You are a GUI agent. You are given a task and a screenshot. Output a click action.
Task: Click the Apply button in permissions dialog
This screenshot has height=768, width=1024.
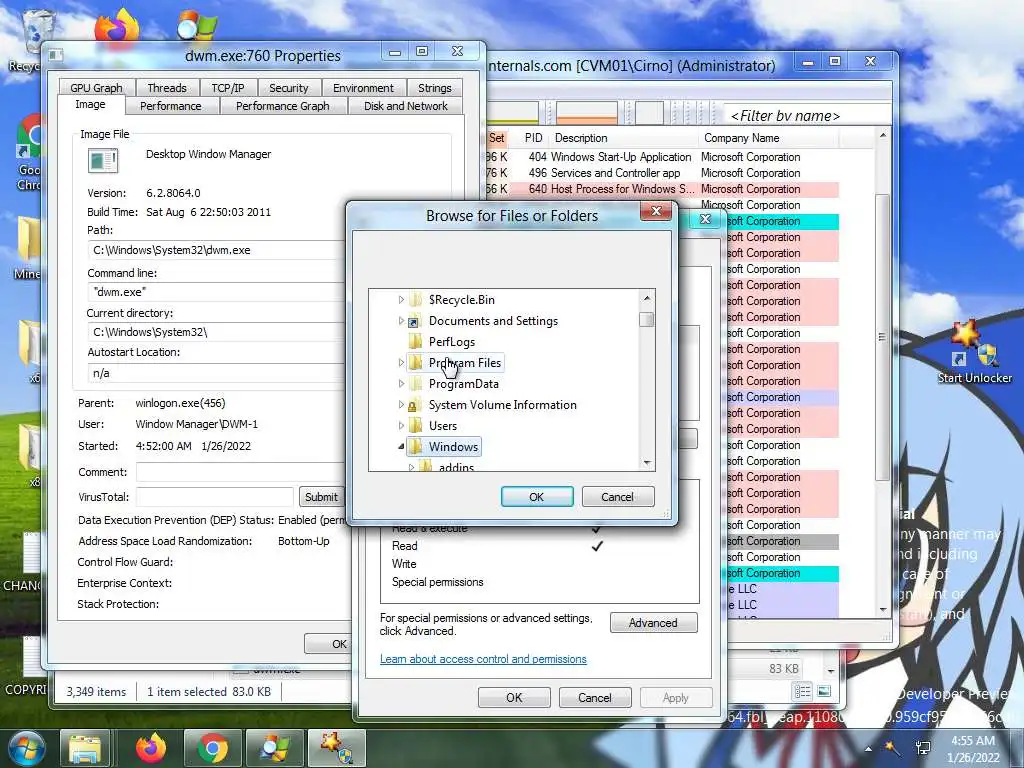pyautogui.click(x=675, y=697)
